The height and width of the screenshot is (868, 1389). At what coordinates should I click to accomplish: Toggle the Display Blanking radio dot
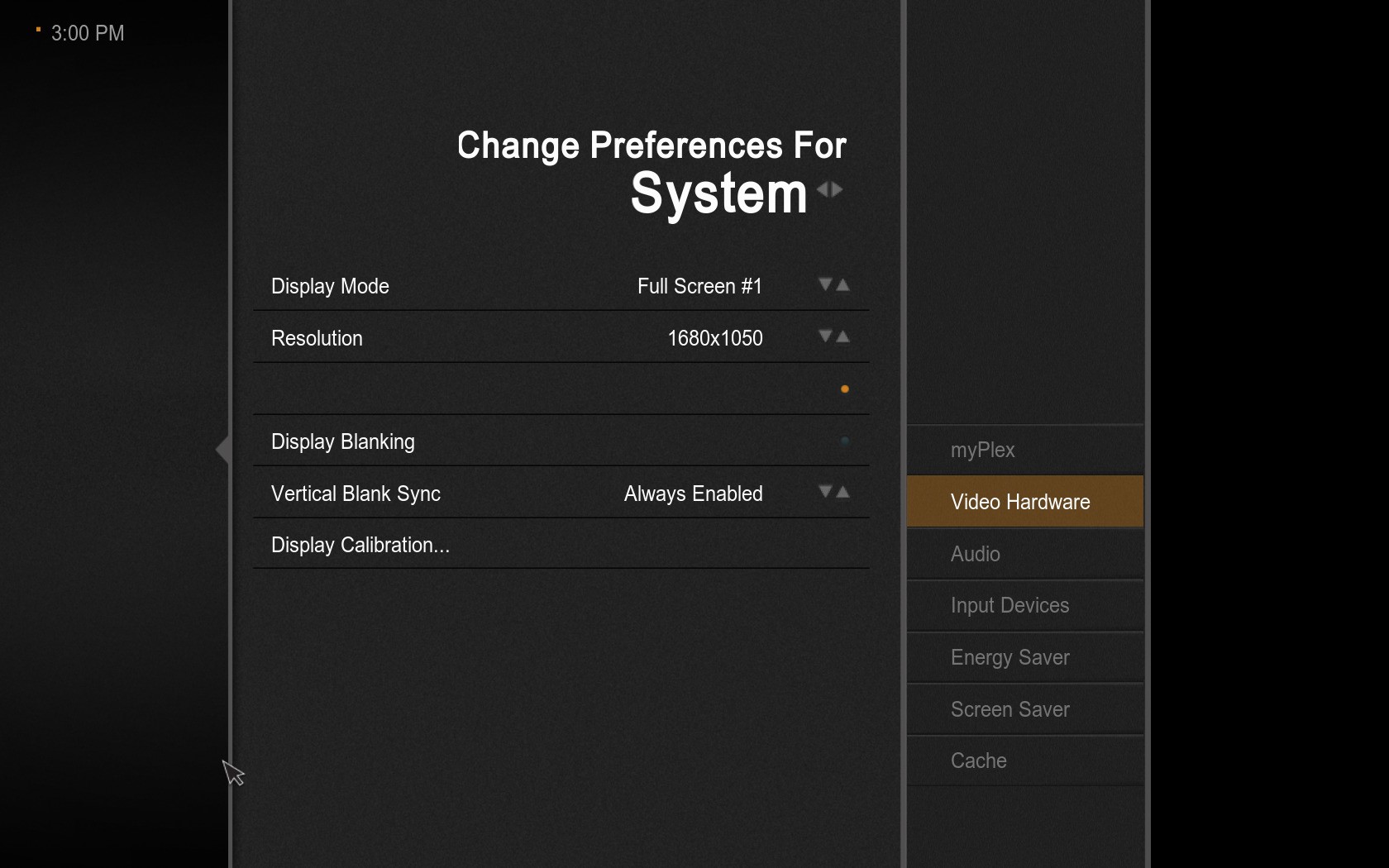(x=844, y=441)
